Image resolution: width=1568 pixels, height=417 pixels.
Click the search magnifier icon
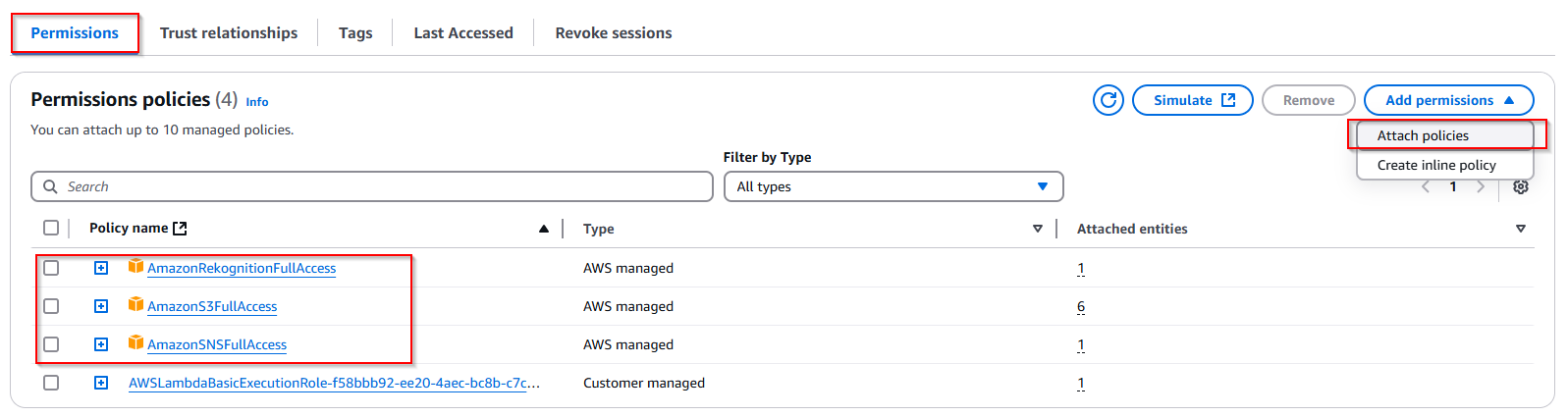[x=50, y=186]
